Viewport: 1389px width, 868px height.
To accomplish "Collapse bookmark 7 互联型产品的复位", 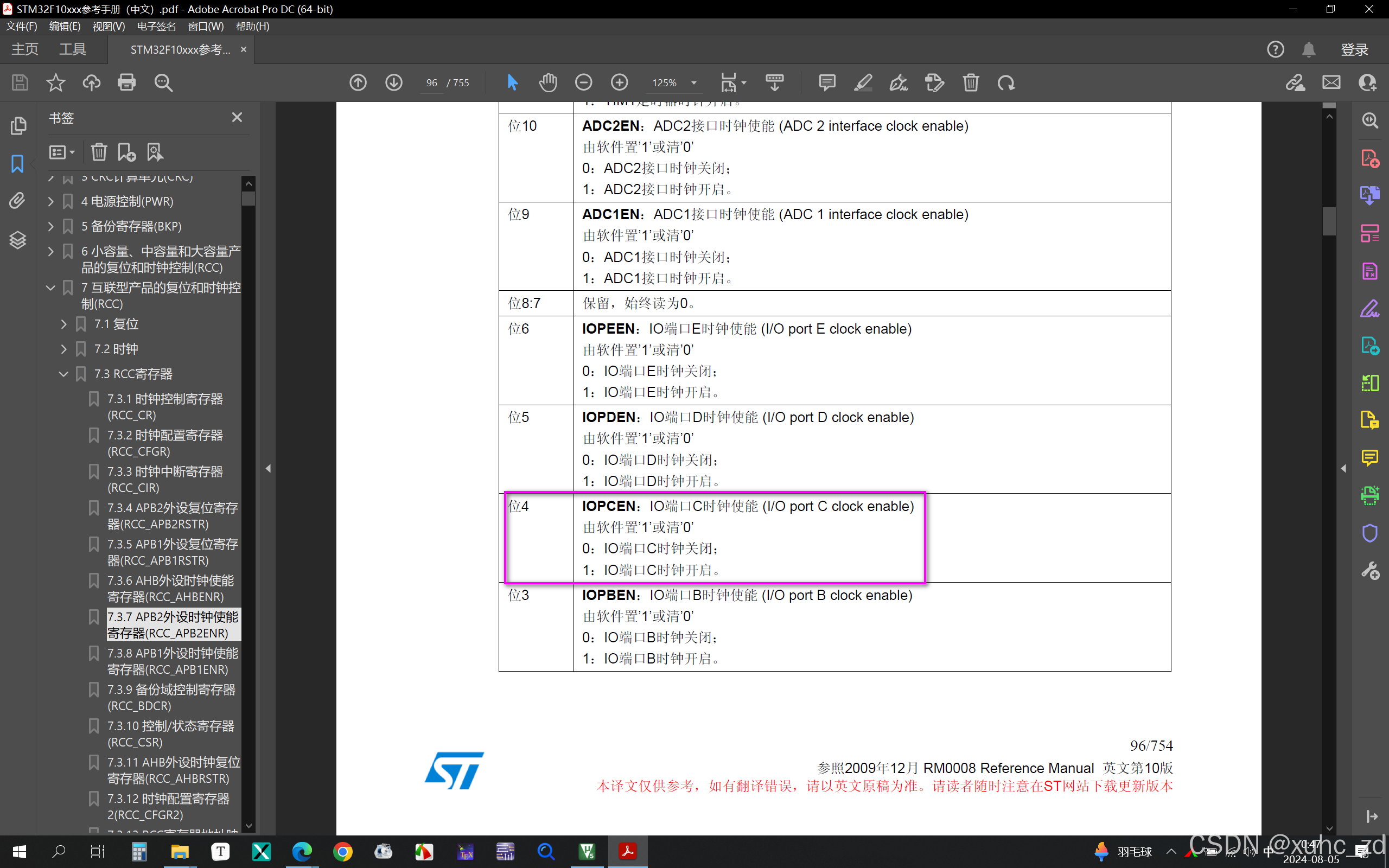I will coord(51,288).
